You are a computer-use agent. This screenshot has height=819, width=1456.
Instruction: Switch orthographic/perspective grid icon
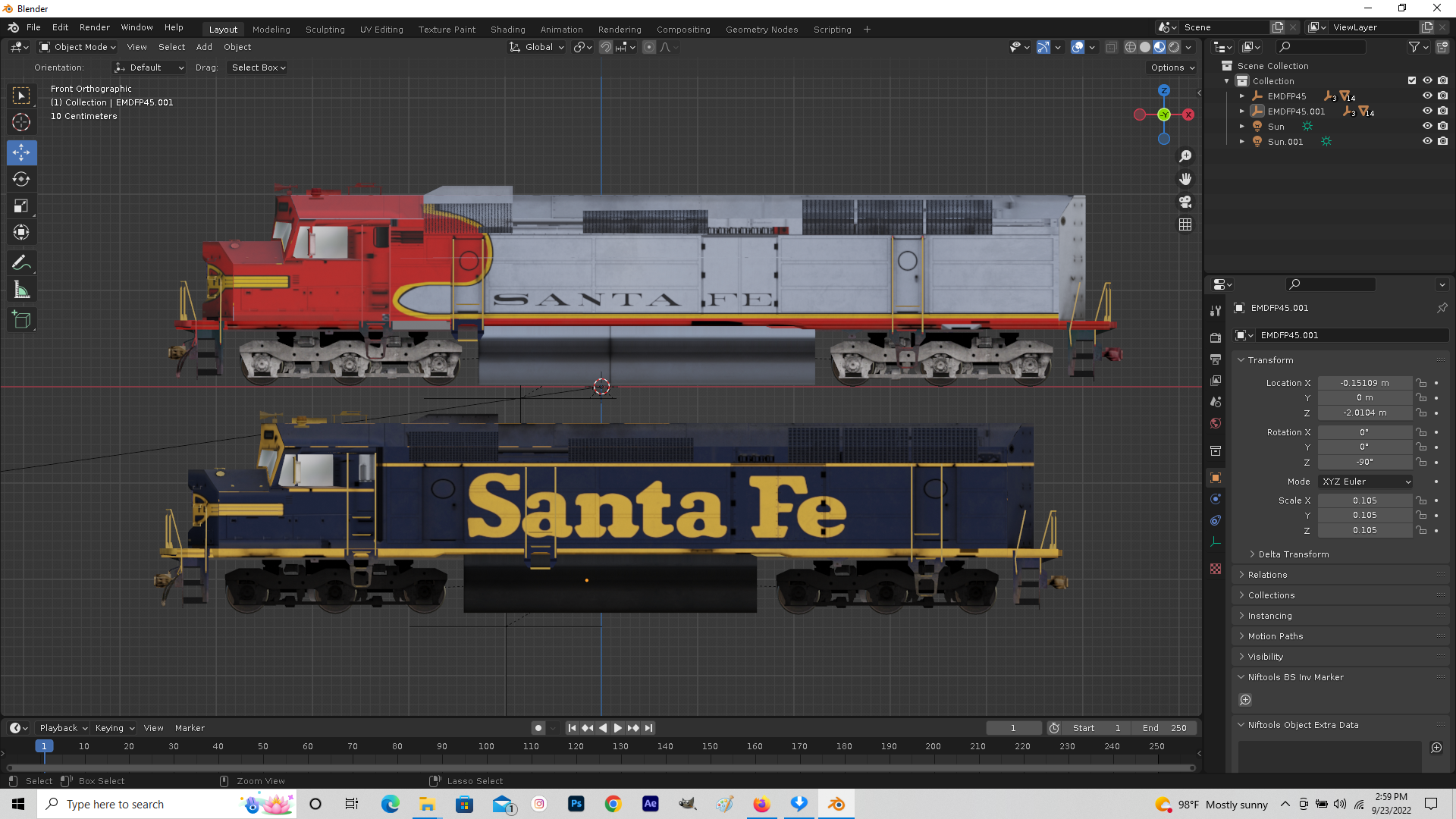pyautogui.click(x=1185, y=224)
